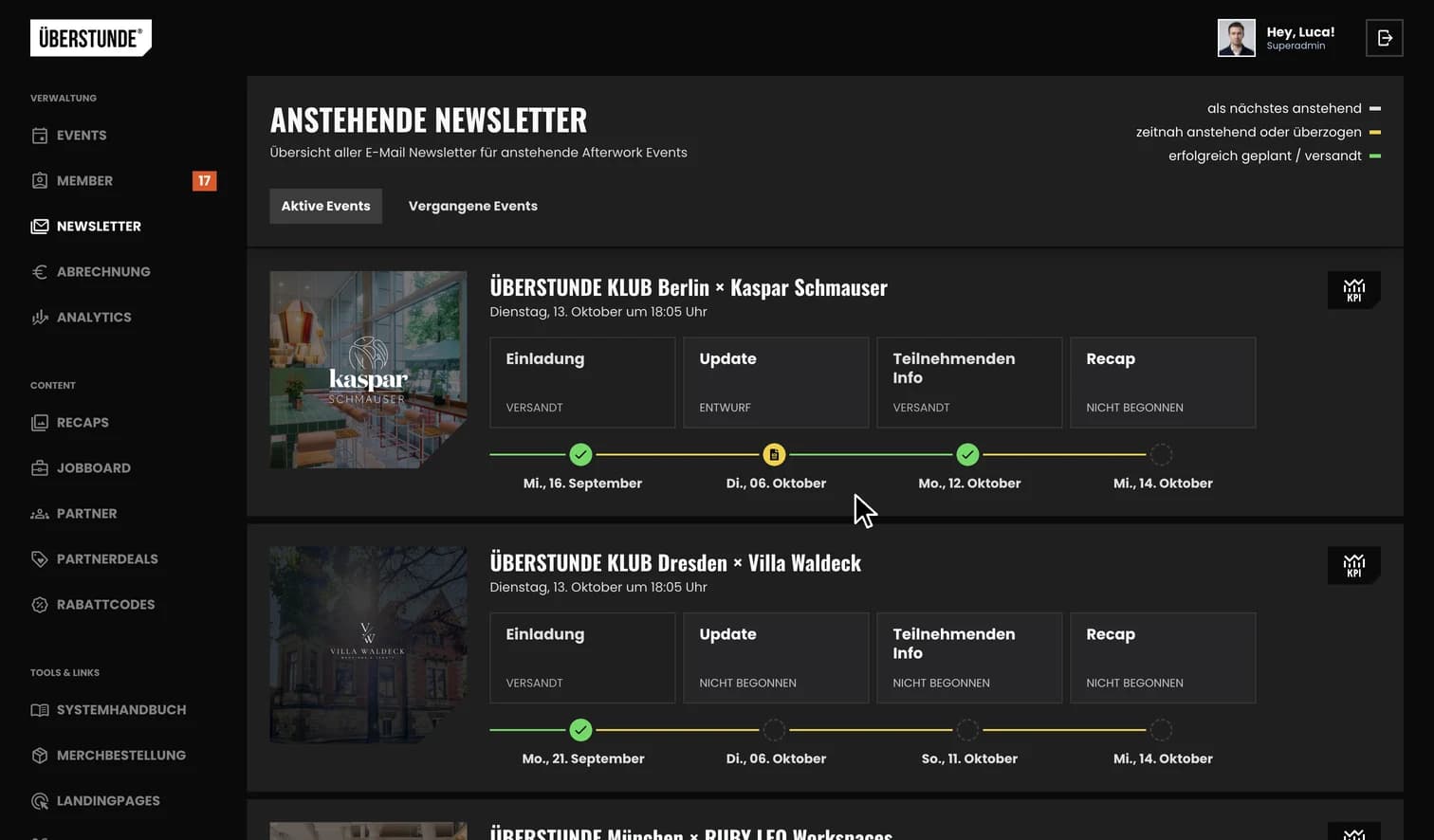1434x840 pixels.
Task: Go to Abrechnung in the sidebar
Action: click(103, 272)
